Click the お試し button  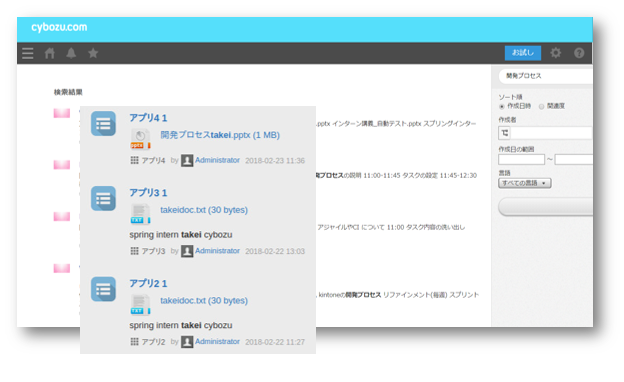click(x=523, y=53)
